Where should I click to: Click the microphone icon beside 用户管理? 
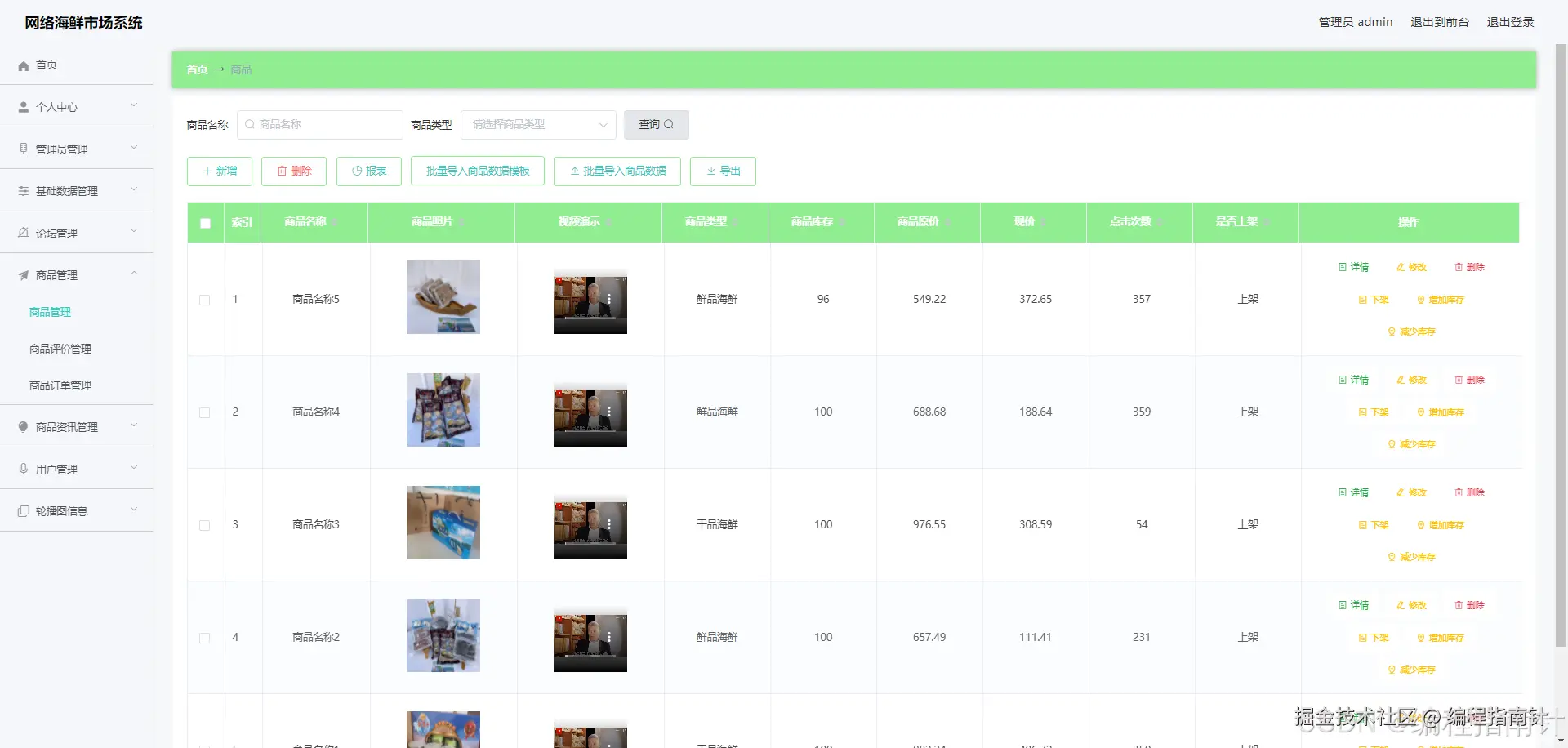(x=24, y=470)
